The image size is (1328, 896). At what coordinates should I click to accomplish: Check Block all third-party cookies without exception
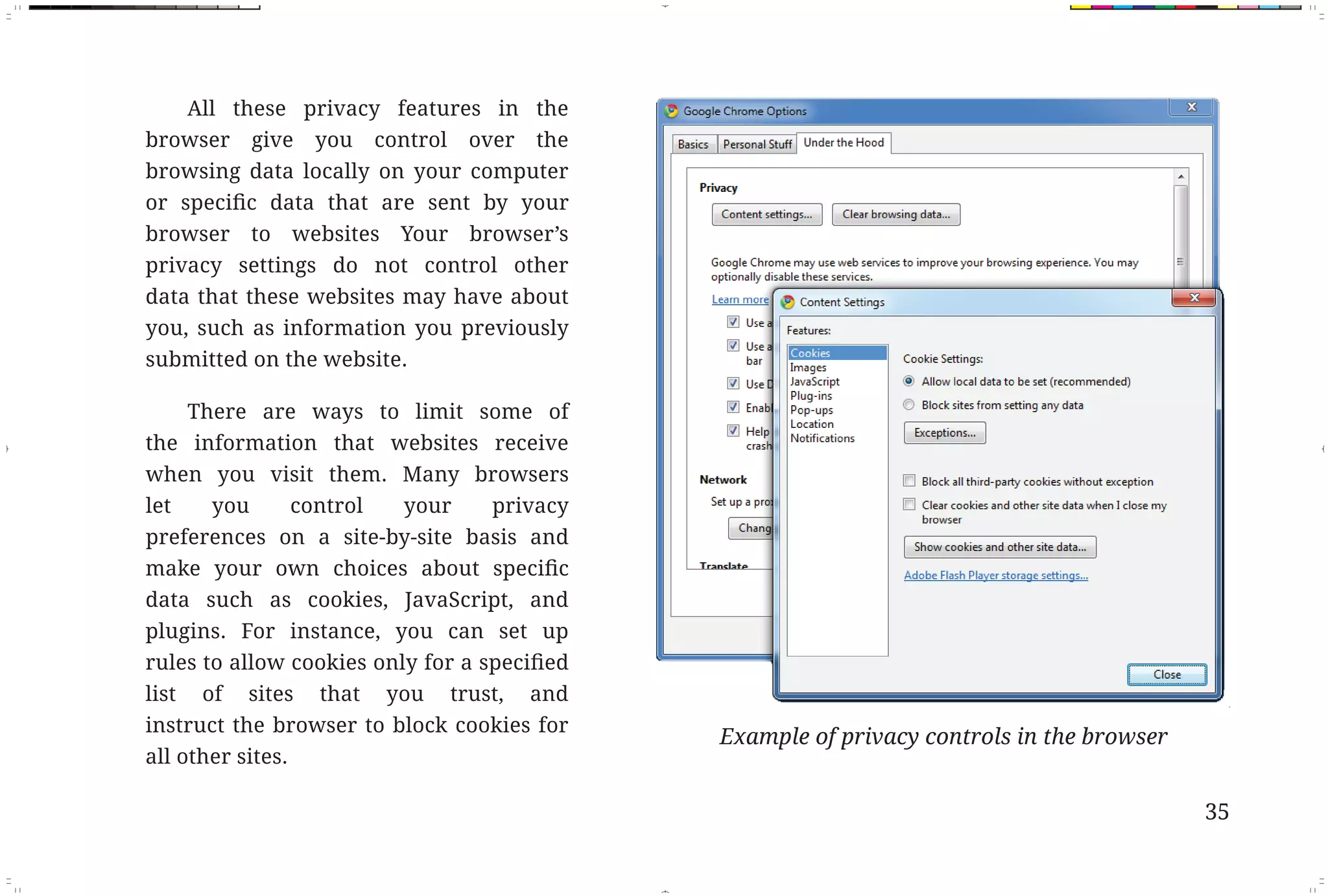[x=909, y=481]
